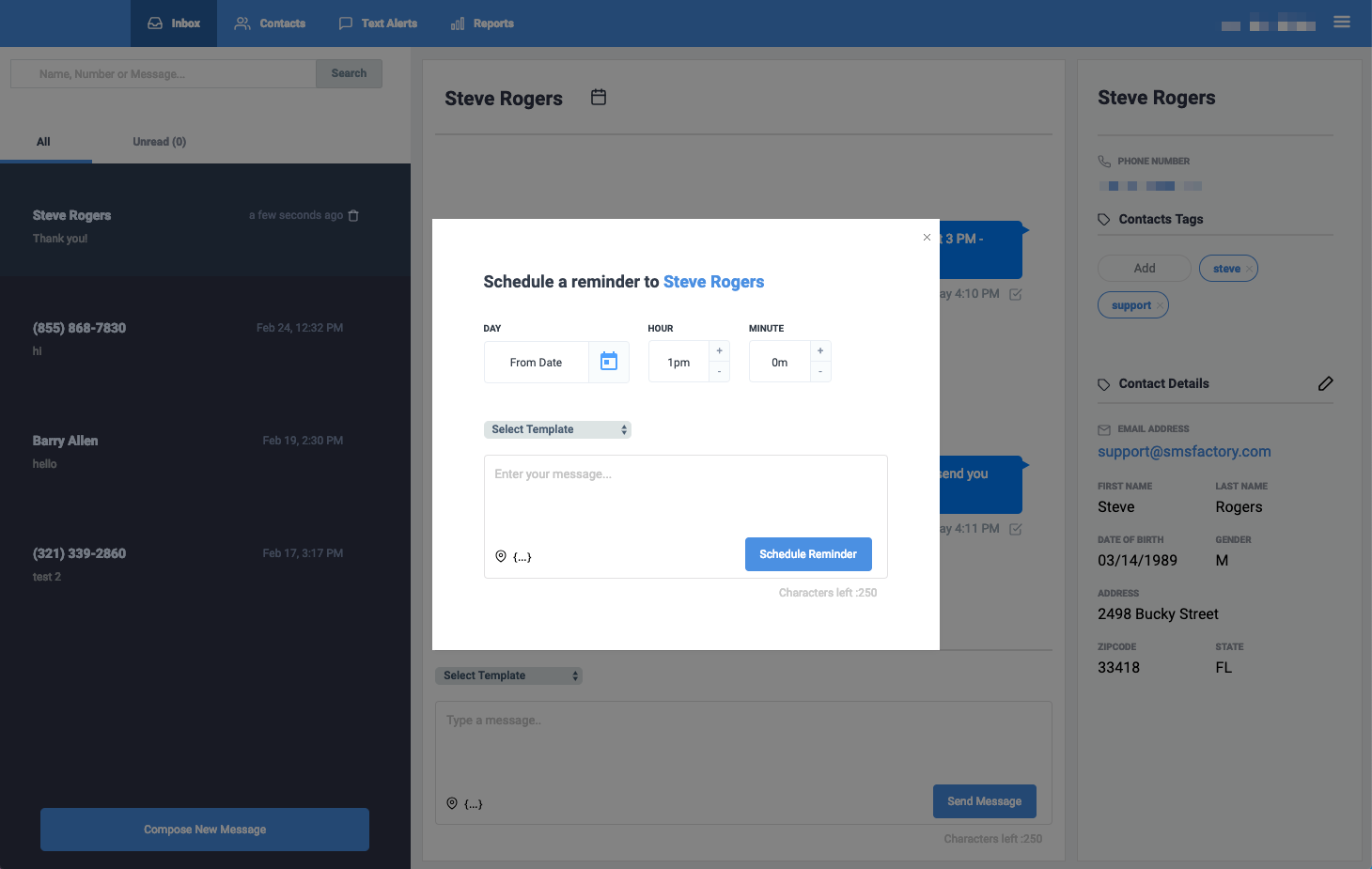Decrease the hour with minus button
The height and width of the screenshot is (869, 1372).
pyautogui.click(x=720, y=372)
